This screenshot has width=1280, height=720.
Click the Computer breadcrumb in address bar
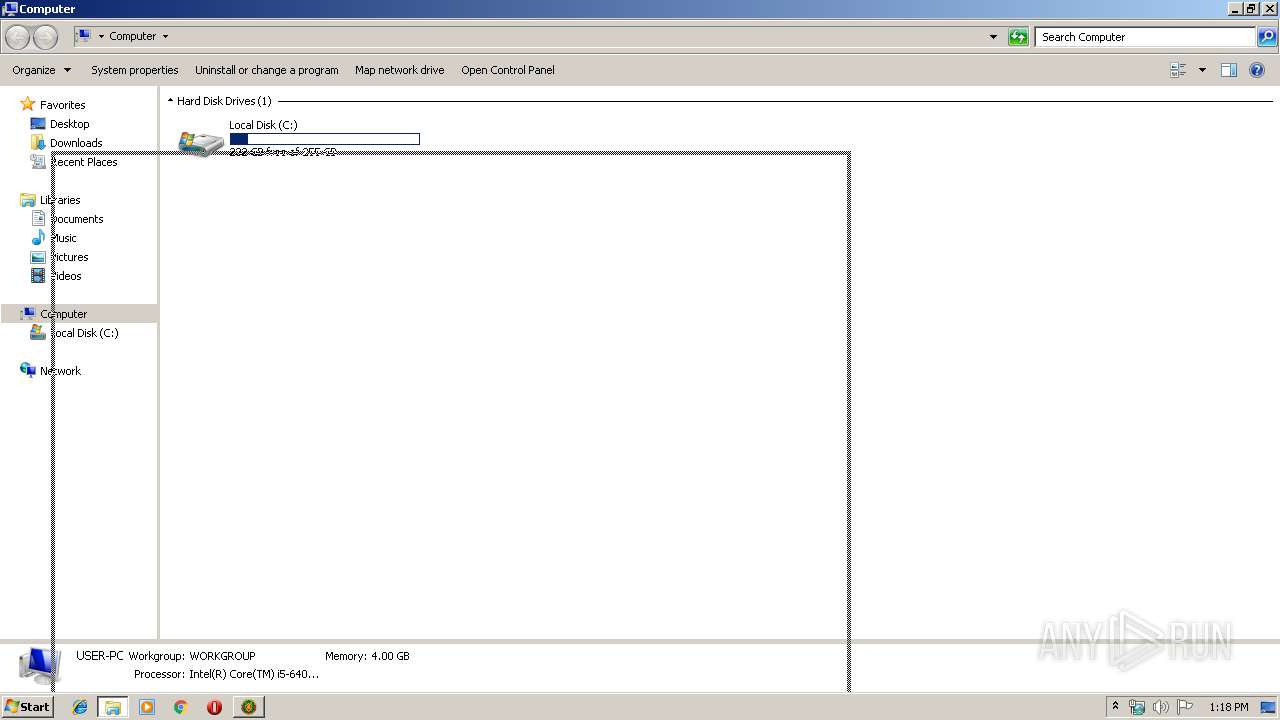[x=133, y=36]
